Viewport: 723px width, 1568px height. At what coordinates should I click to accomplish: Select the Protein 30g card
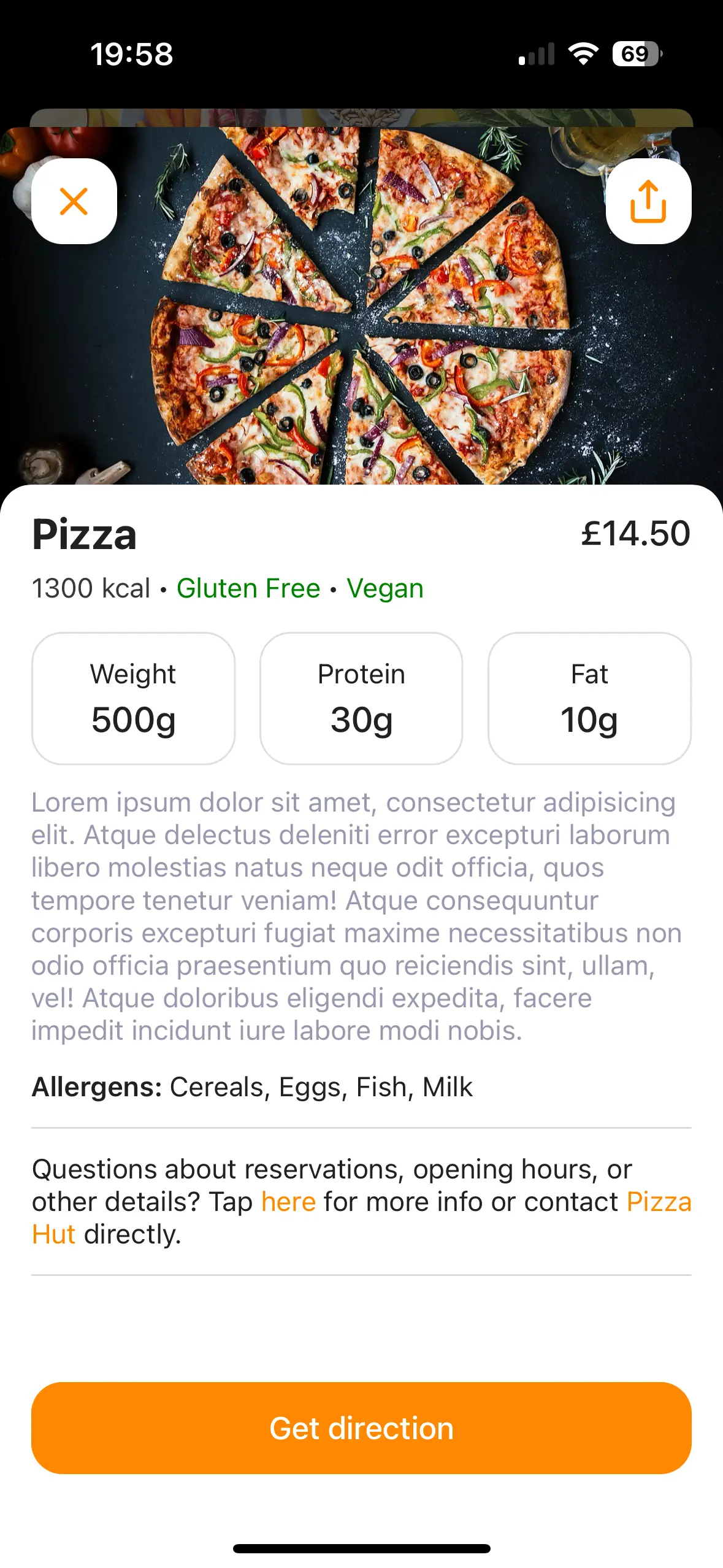[361, 698]
